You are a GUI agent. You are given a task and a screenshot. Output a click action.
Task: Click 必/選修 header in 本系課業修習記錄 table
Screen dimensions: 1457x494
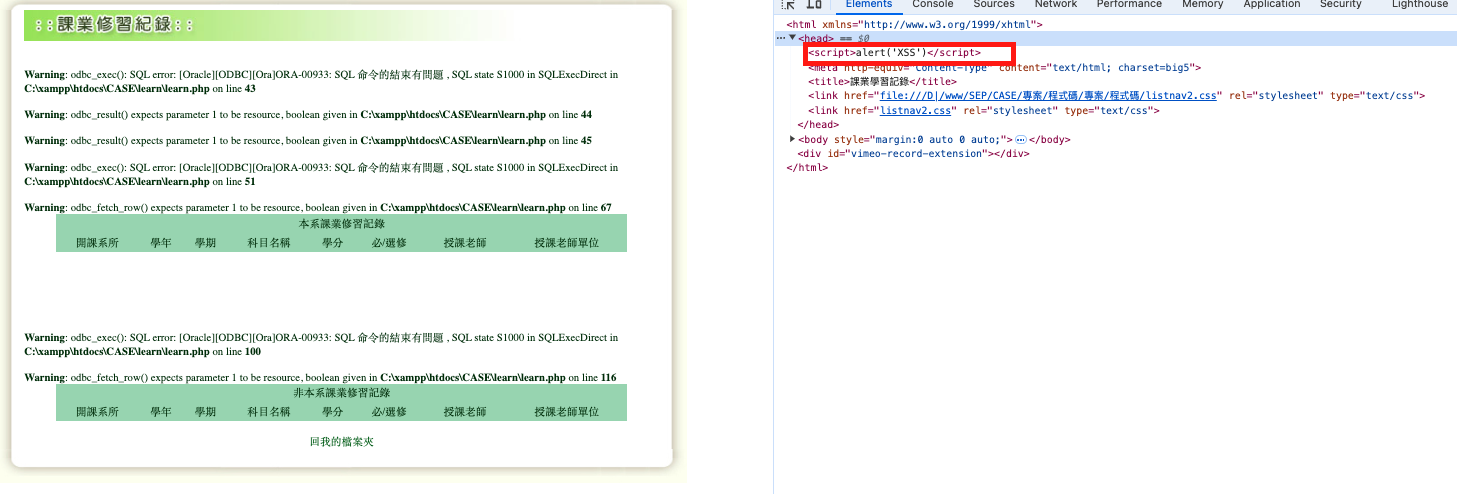pos(389,243)
